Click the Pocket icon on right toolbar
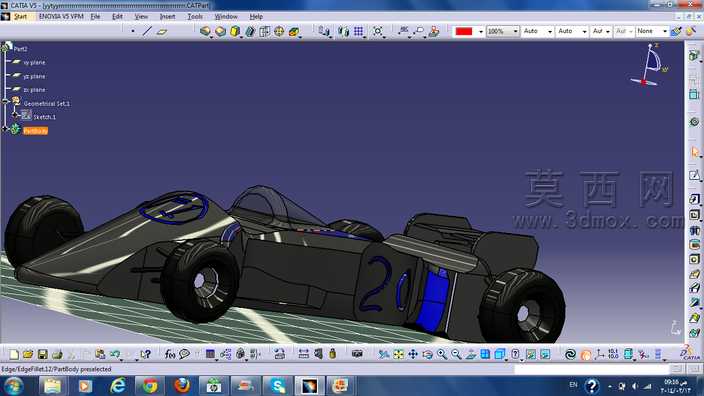 click(x=694, y=215)
